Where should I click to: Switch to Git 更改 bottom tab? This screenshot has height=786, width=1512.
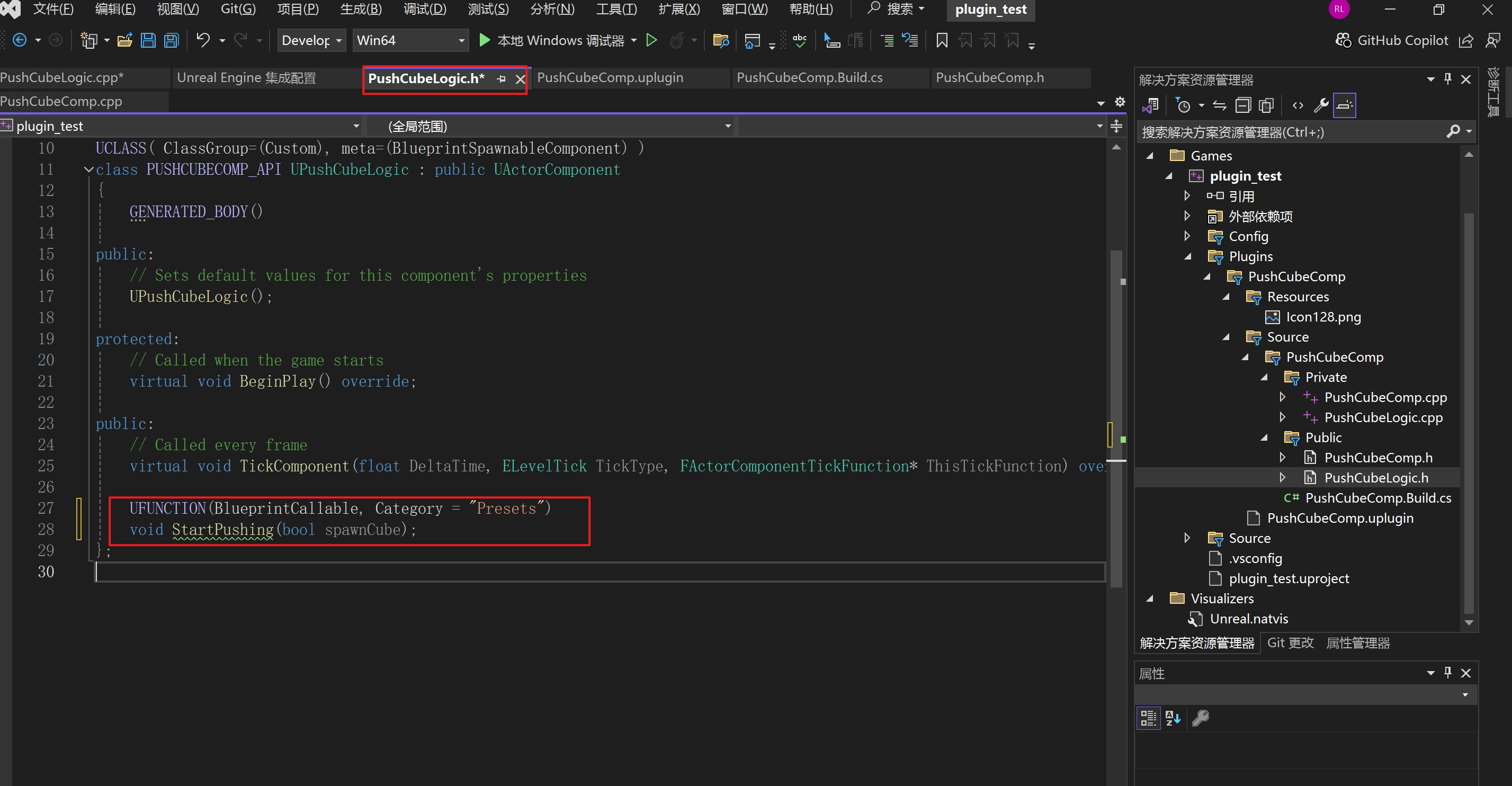1290,643
